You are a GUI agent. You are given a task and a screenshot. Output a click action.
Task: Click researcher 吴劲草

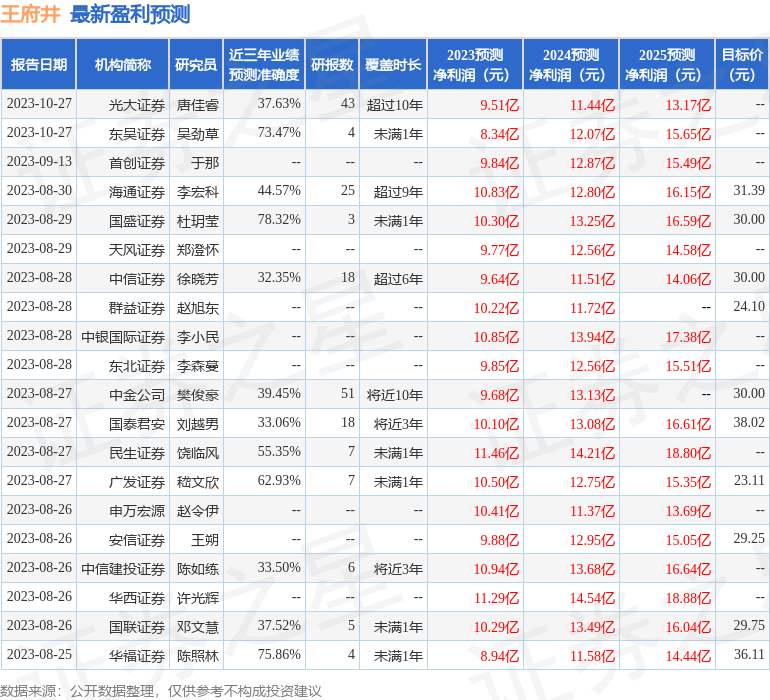pos(197,134)
